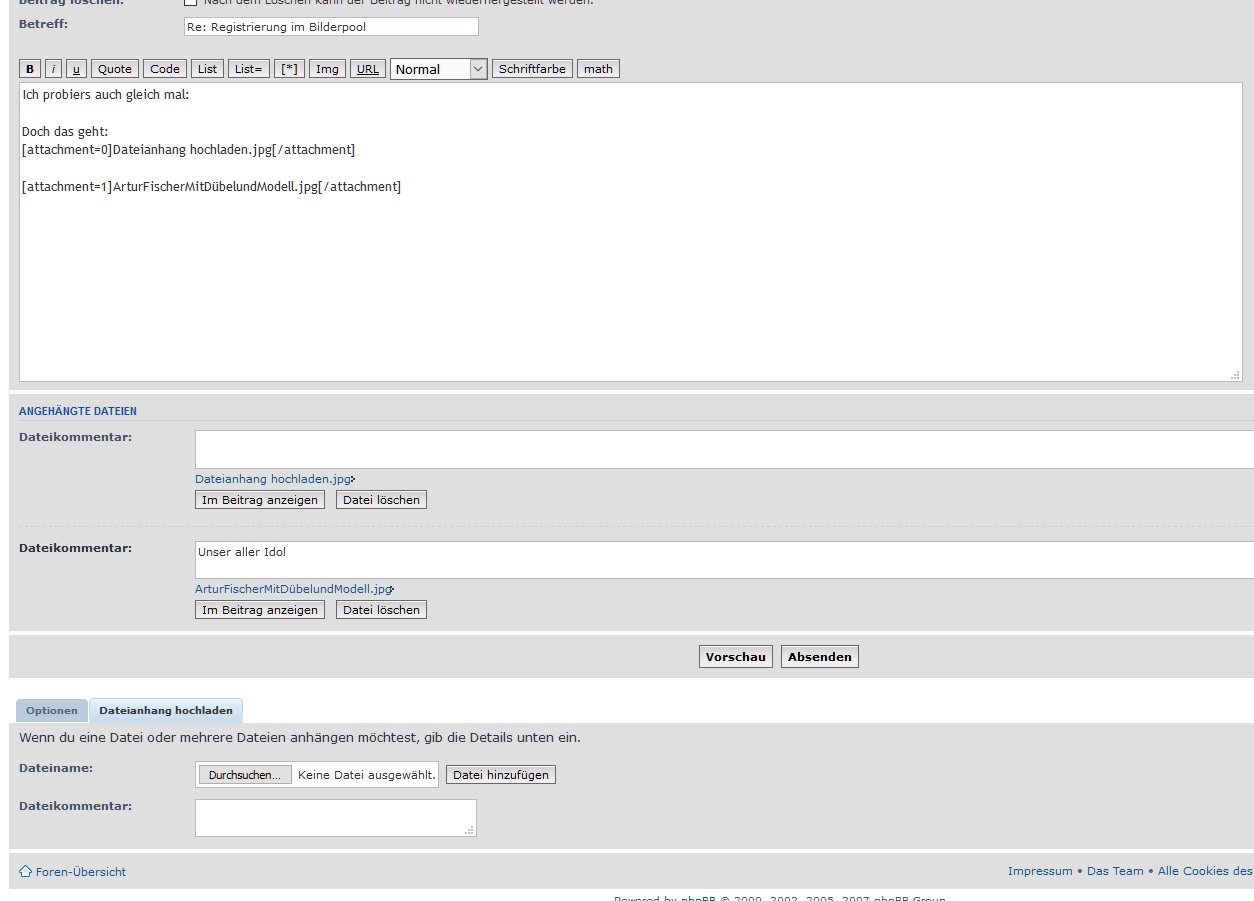Click the math BBCode button
This screenshot has height=901, width=1254.
coord(598,69)
